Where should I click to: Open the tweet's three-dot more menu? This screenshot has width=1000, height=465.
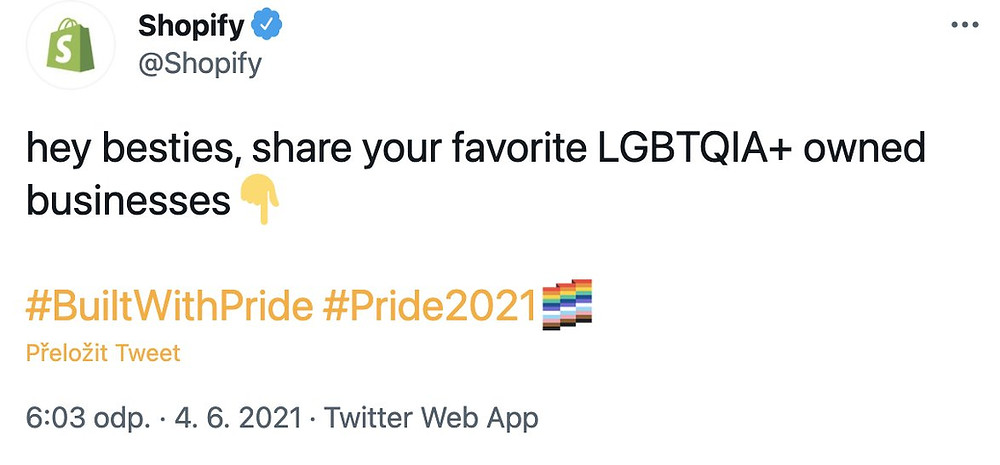pos(964,25)
